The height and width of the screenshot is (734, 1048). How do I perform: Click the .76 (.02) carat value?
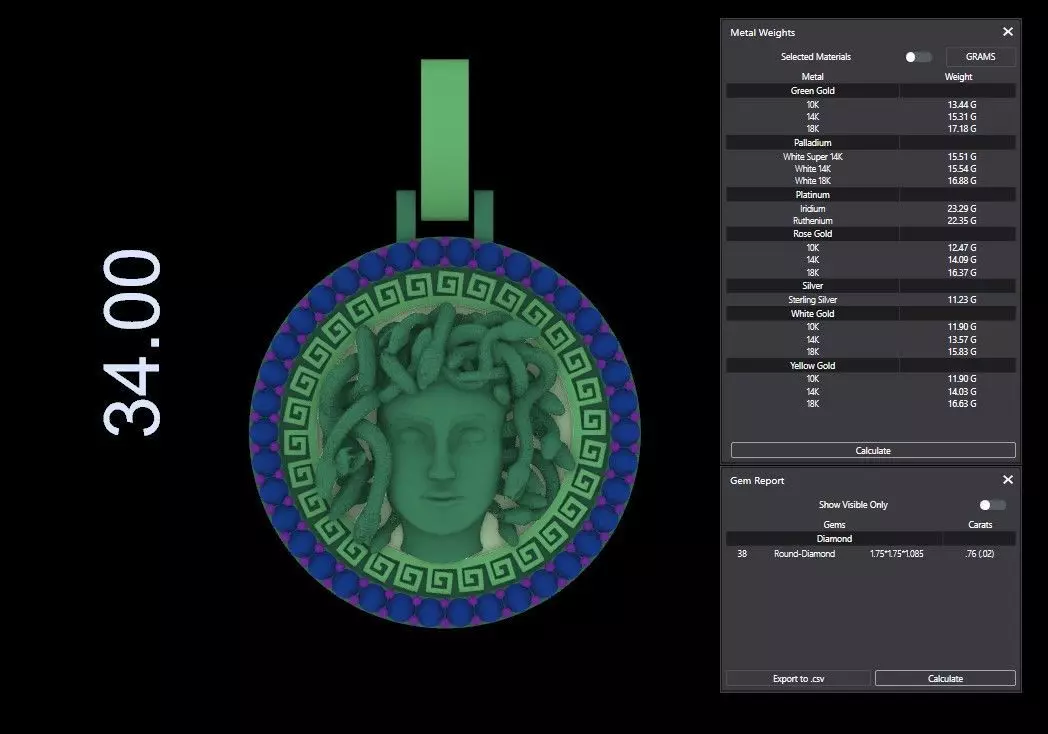[x=980, y=554]
